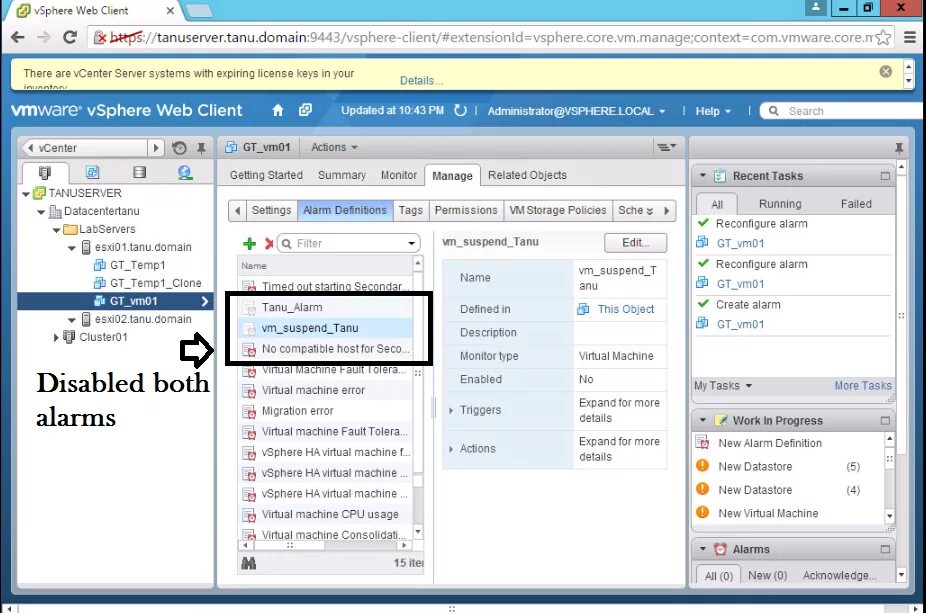926x613 pixels.
Task: Collapse the Datacentertanu tree node
Action: 41,211
